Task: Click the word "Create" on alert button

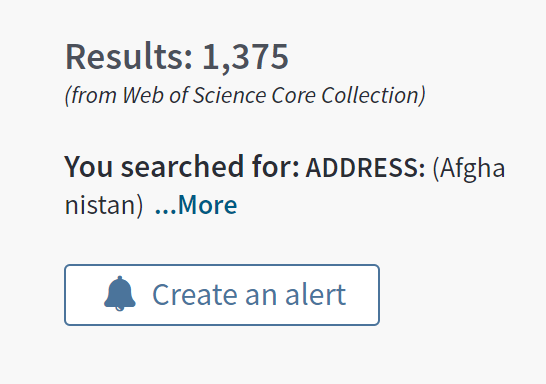Action: (x=195, y=295)
